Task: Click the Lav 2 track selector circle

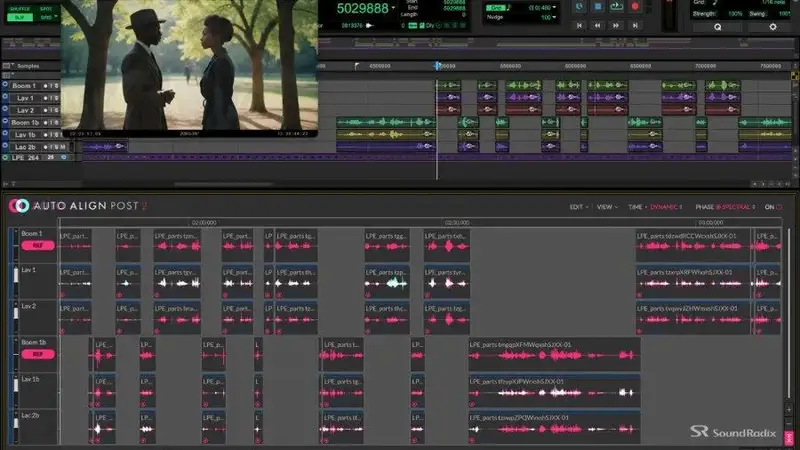Action: (5, 109)
